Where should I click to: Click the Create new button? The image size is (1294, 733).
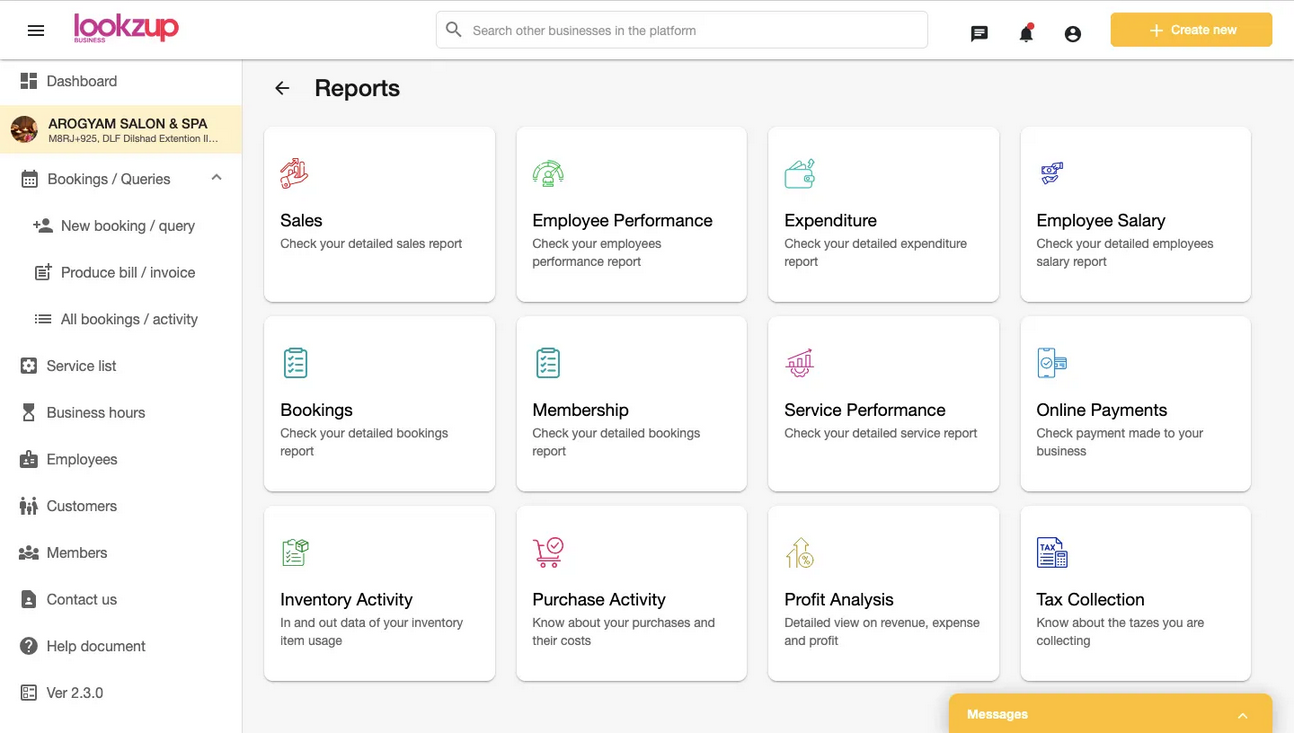(x=1191, y=30)
